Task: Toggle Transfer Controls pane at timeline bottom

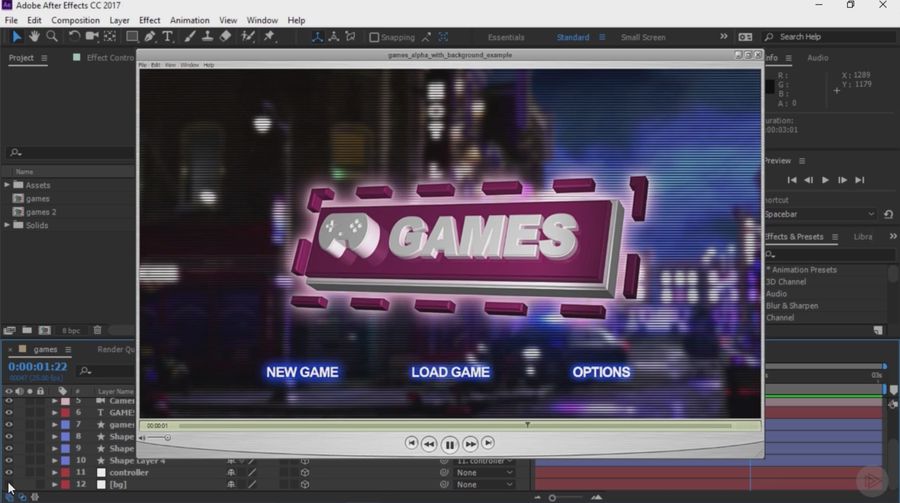Action: pyautogui.click(x=22, y=497)
